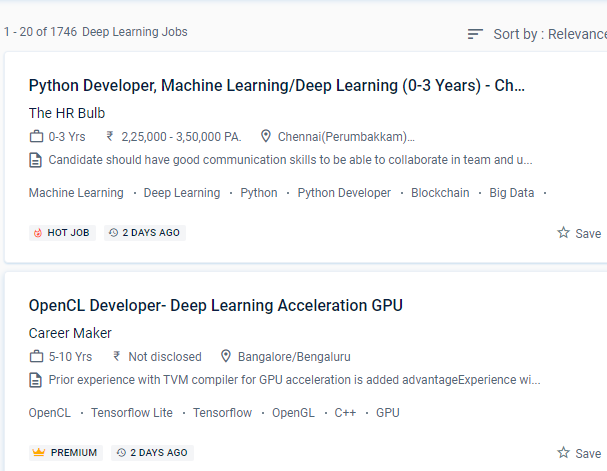Image resolution: width=607 pixels, height=471 pixels.
Task: Click location pin icon beside Bangalore/Bengaluru
Action: pos(226,357)
